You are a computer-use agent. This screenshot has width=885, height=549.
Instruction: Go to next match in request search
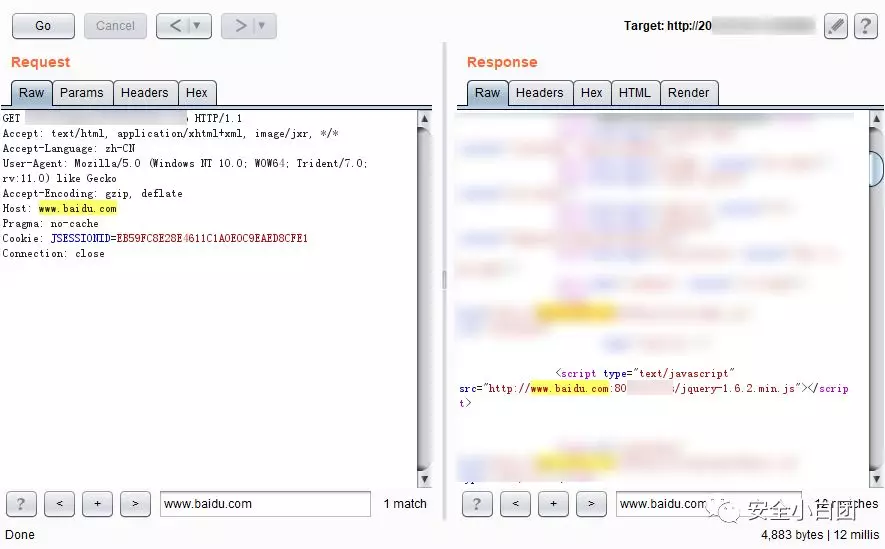click(135, 504)
